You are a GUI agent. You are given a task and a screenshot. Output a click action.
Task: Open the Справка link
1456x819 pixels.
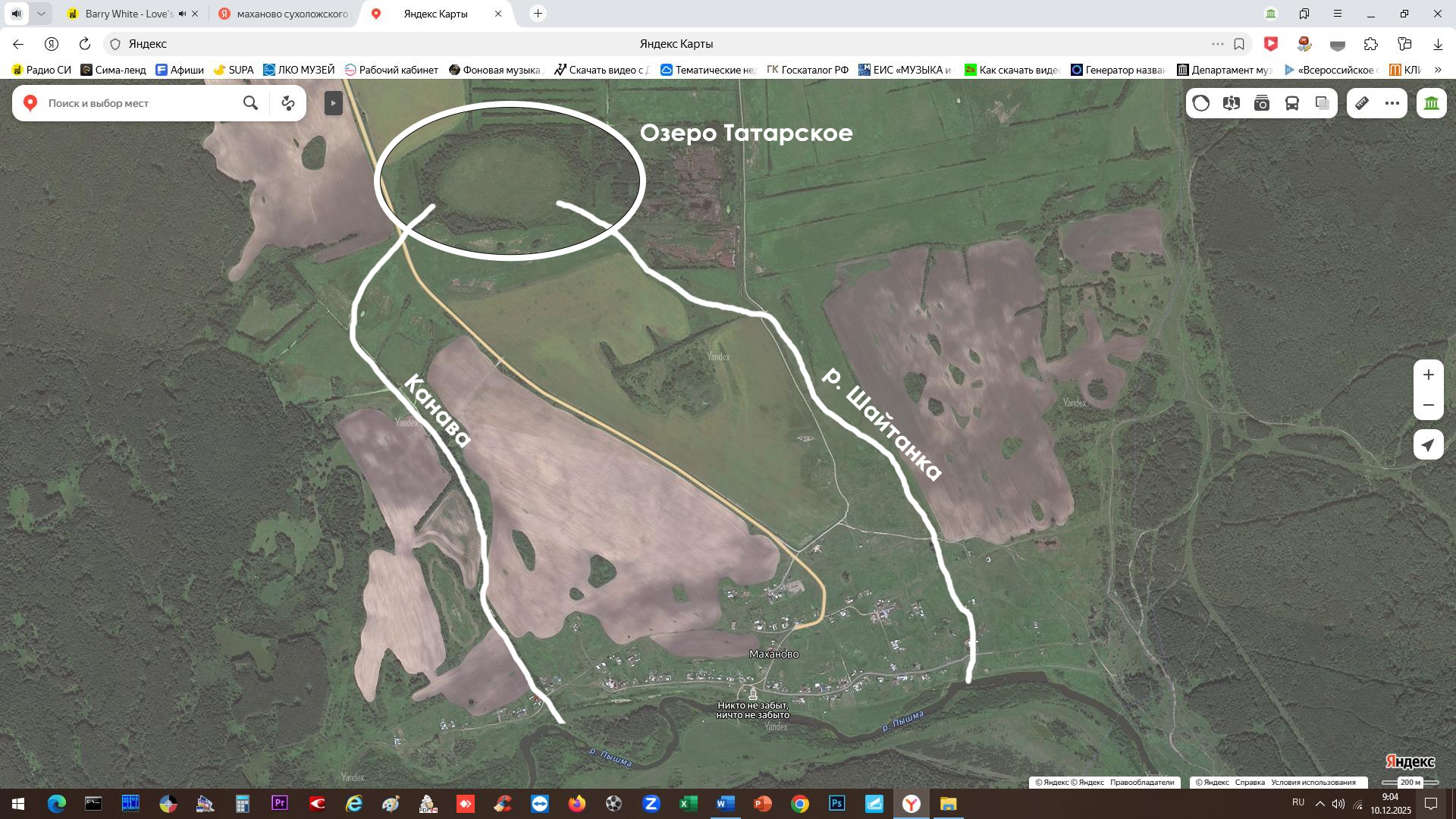tap(1250, 783)
